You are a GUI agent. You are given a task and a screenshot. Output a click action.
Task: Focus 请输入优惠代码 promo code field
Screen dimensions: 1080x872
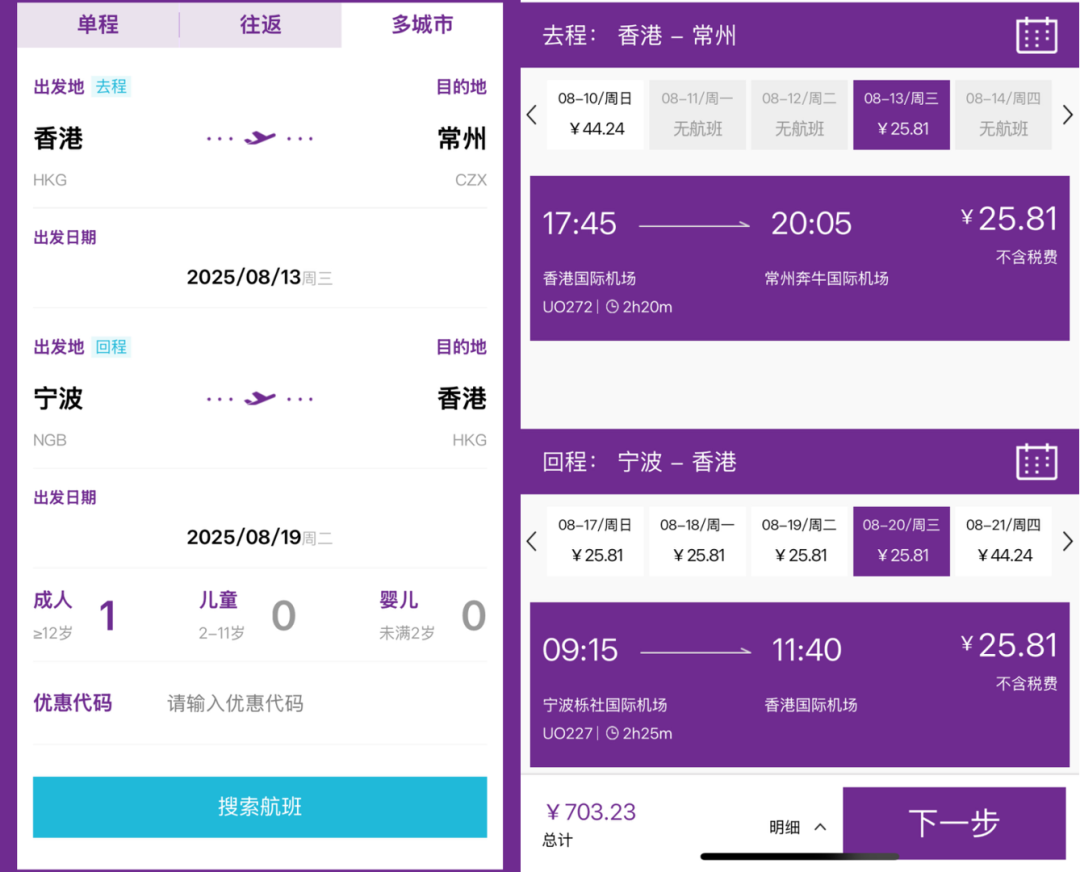coord(236,703)
